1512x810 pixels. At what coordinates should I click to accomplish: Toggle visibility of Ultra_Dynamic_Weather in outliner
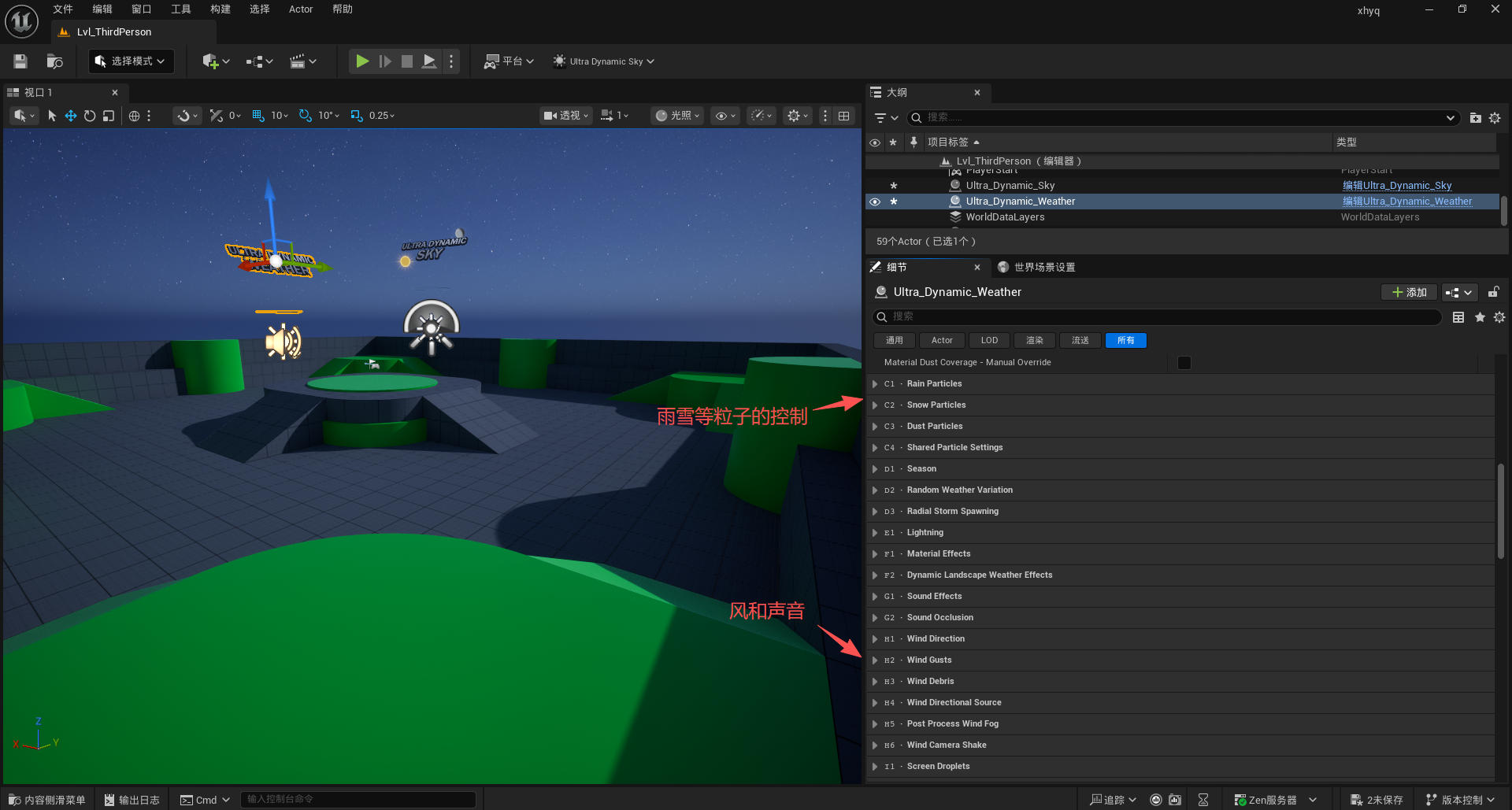click(875, 202)
